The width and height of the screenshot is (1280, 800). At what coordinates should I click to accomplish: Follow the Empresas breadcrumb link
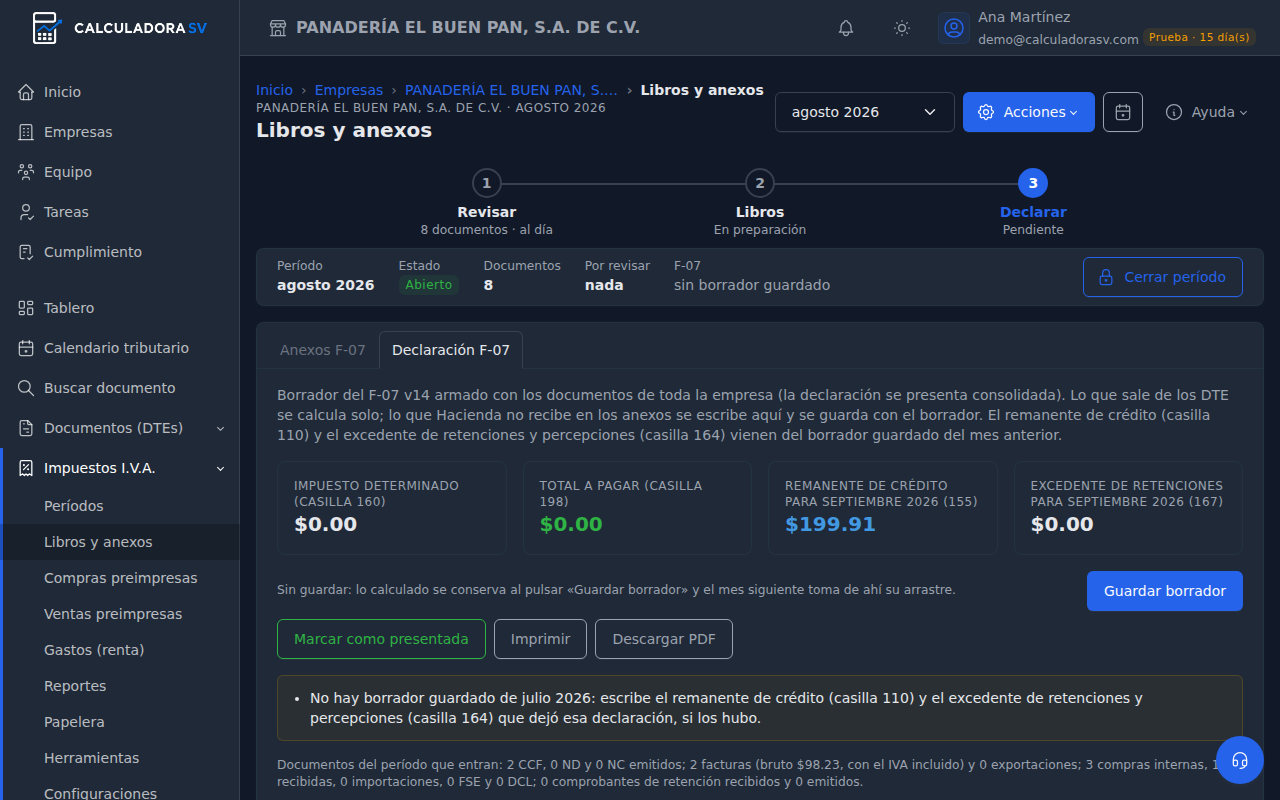(x=349, y=90)
